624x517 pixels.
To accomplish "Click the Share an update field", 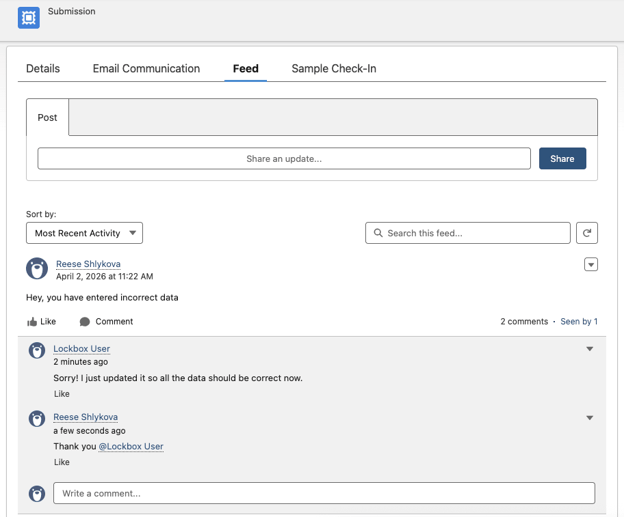I will (x=284, y=159).
